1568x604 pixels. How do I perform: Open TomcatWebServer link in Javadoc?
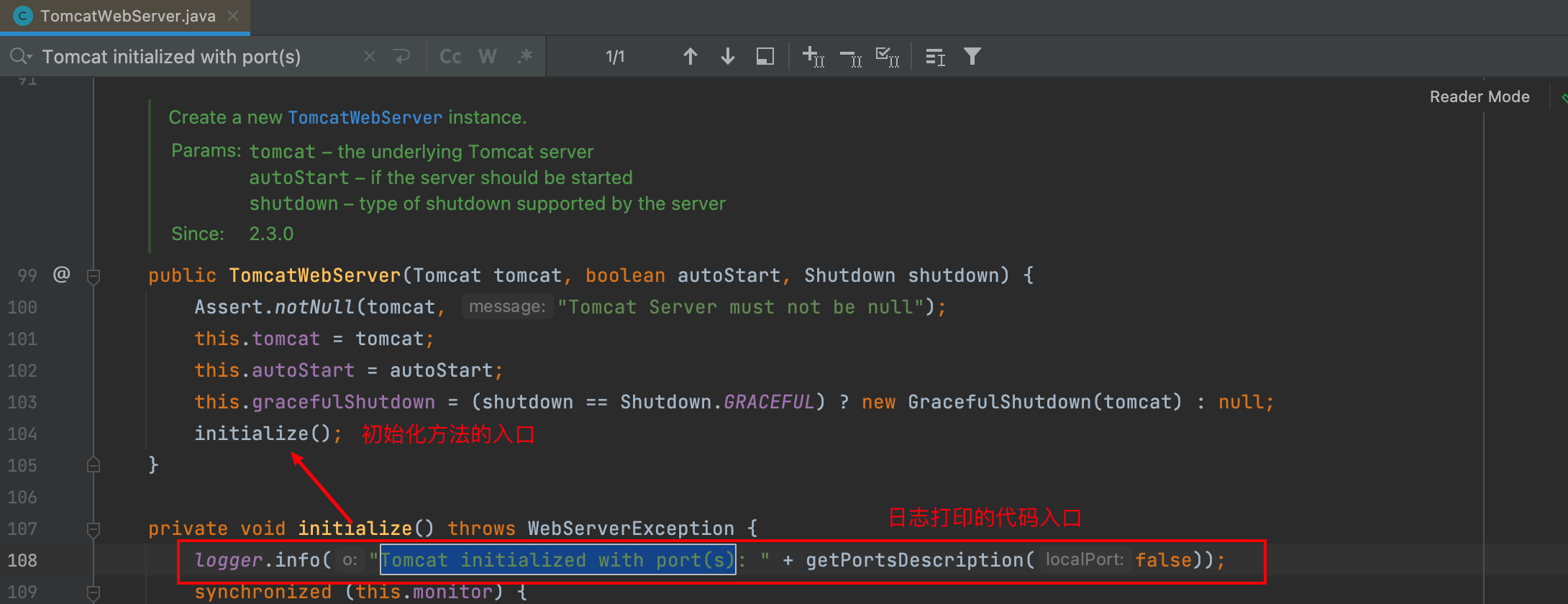[365, 117]
